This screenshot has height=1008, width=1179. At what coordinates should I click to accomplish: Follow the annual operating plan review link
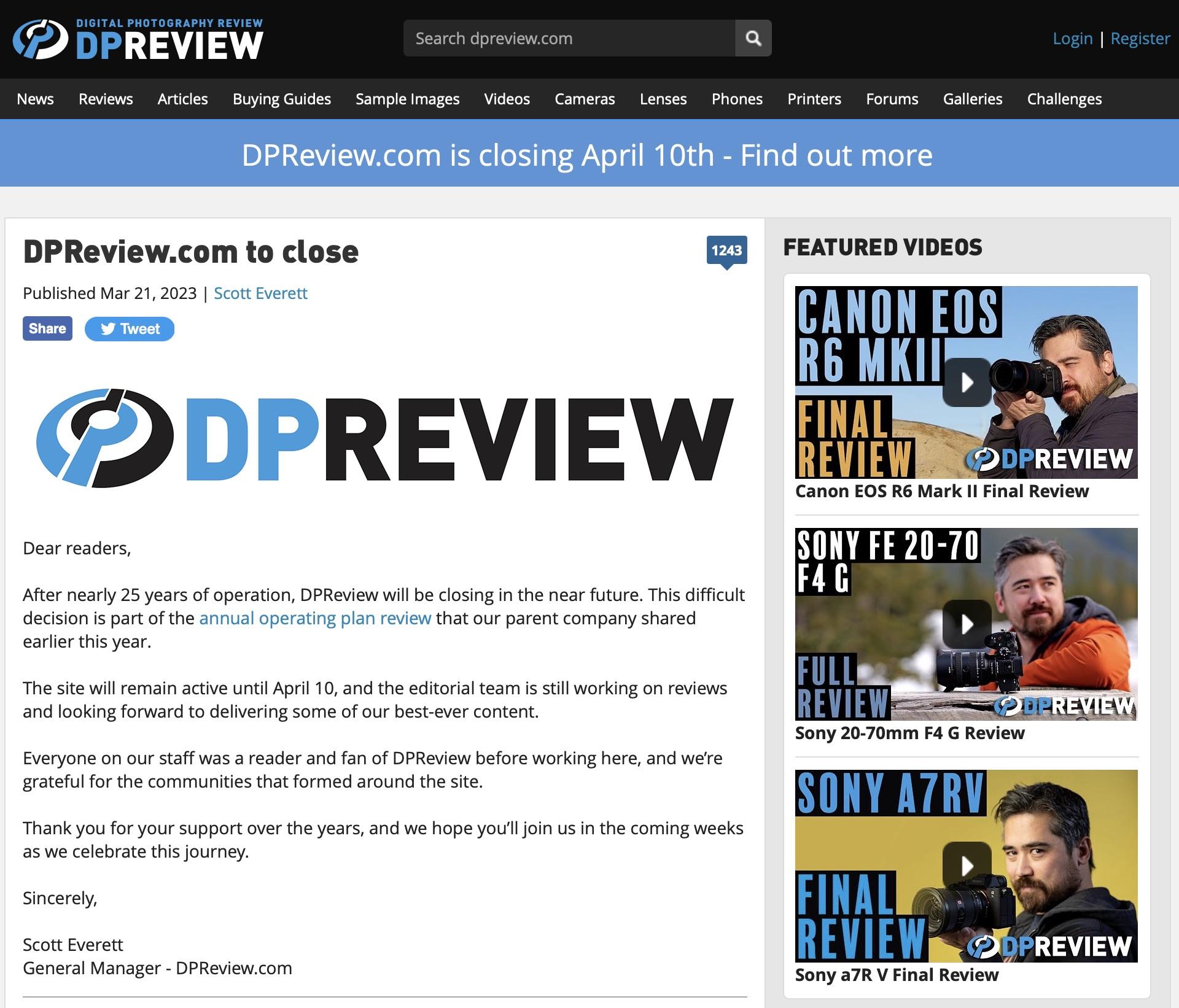(x=315, y=618)
